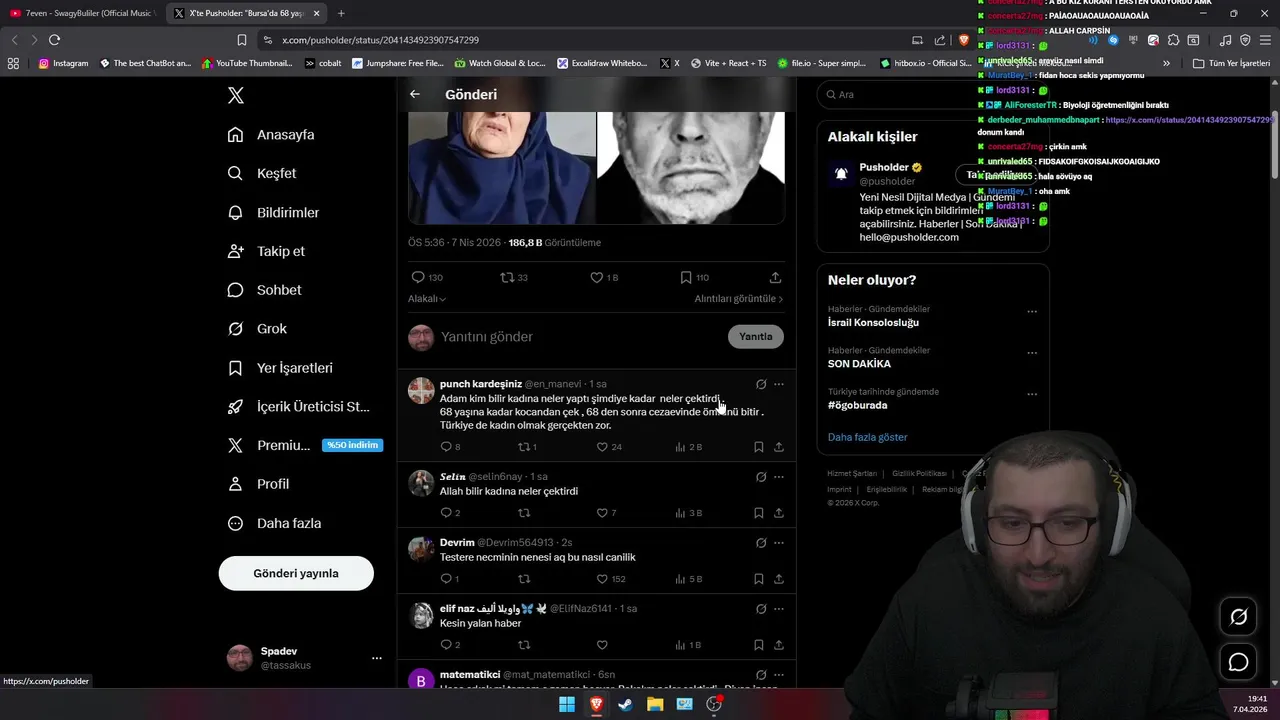The image size is (1280, 720).
Task: Open Spadev account menu dots
Action: pyautogui.click(x=377, y=658)
